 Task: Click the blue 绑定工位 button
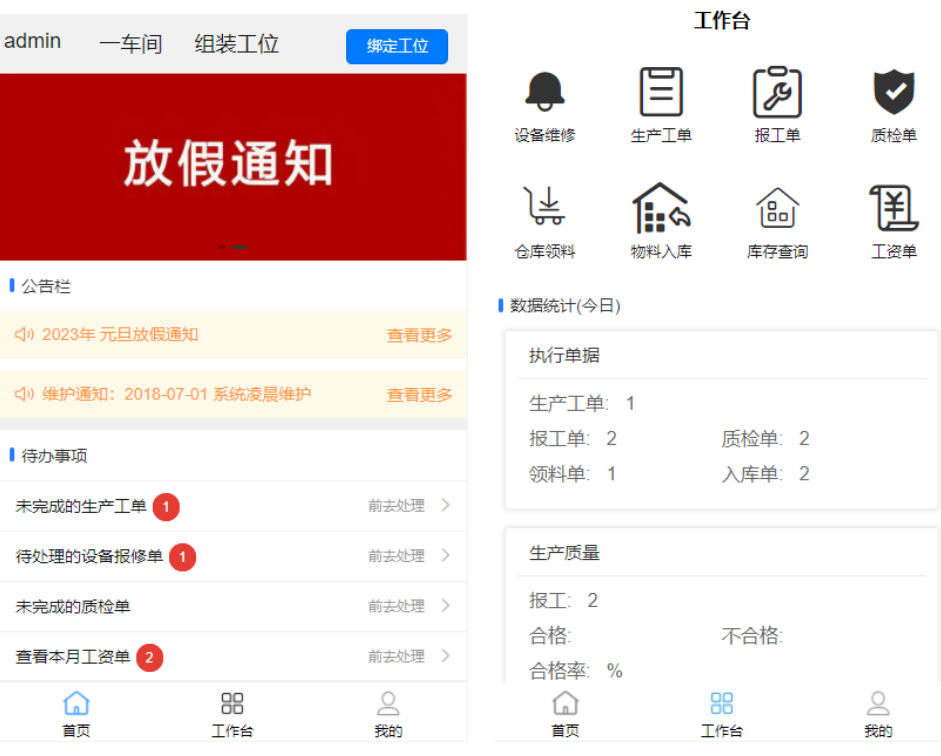pos(397,46)
